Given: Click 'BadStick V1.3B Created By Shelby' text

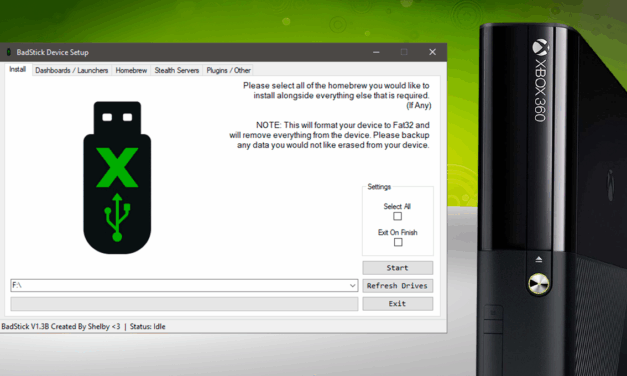Looking at the screenshot, I should pos(61,326).
